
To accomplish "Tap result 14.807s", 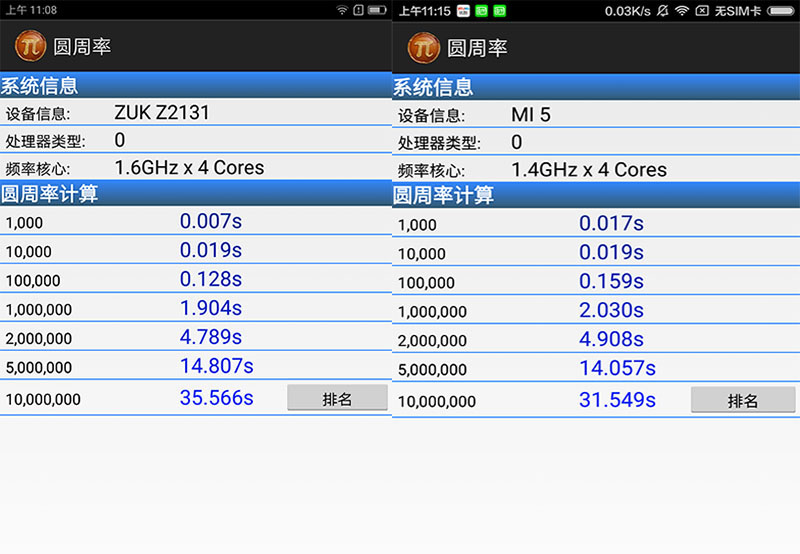I will pos(217,366).
